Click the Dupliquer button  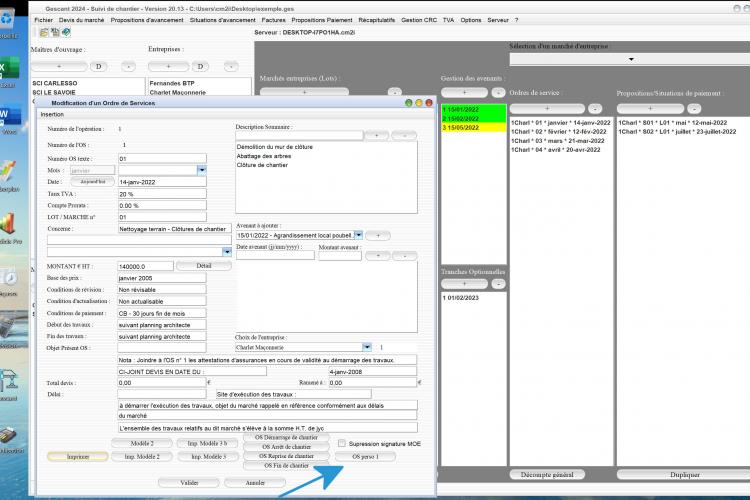point(684,475)
